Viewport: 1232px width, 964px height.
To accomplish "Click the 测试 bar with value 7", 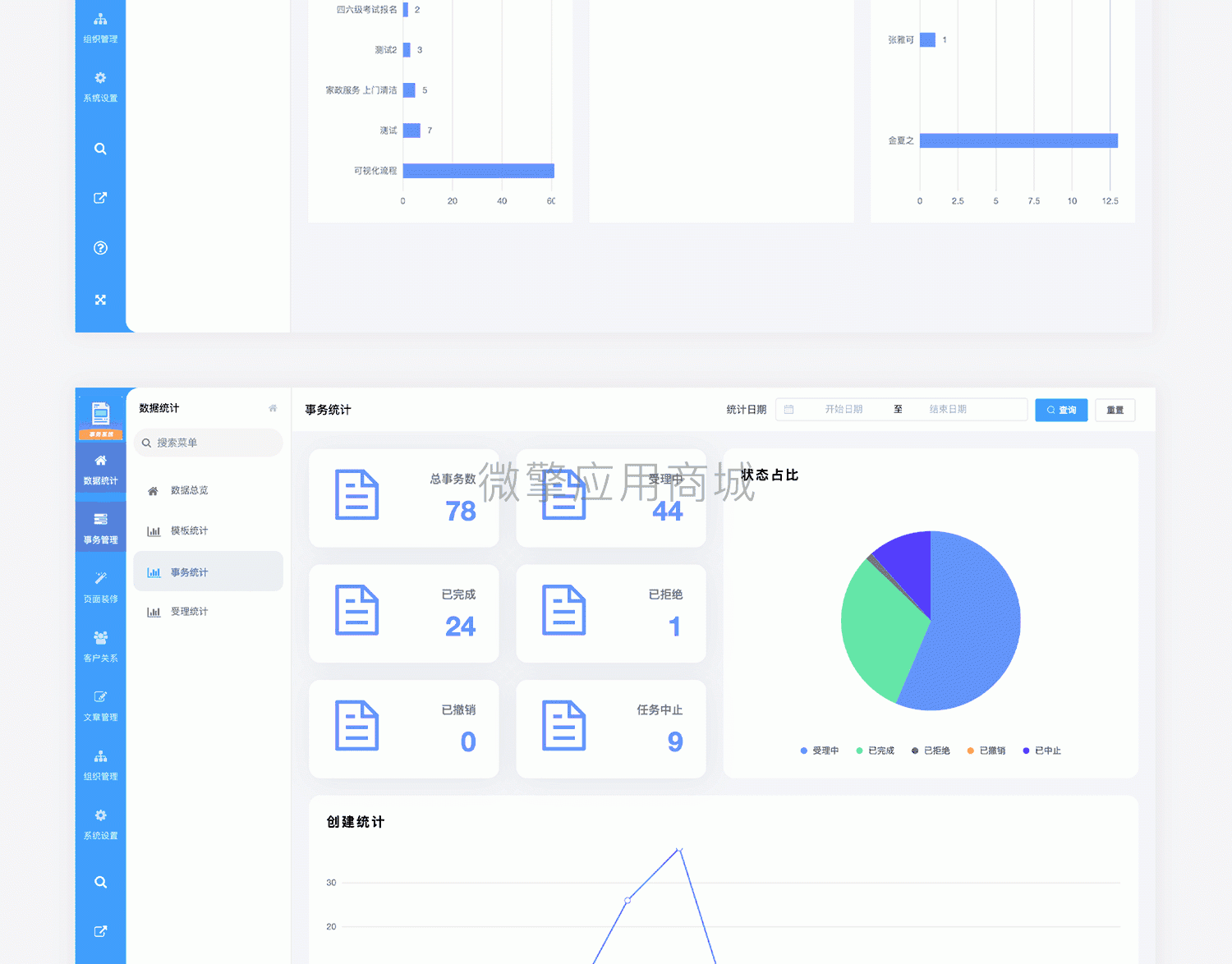I will click(411, 131).
